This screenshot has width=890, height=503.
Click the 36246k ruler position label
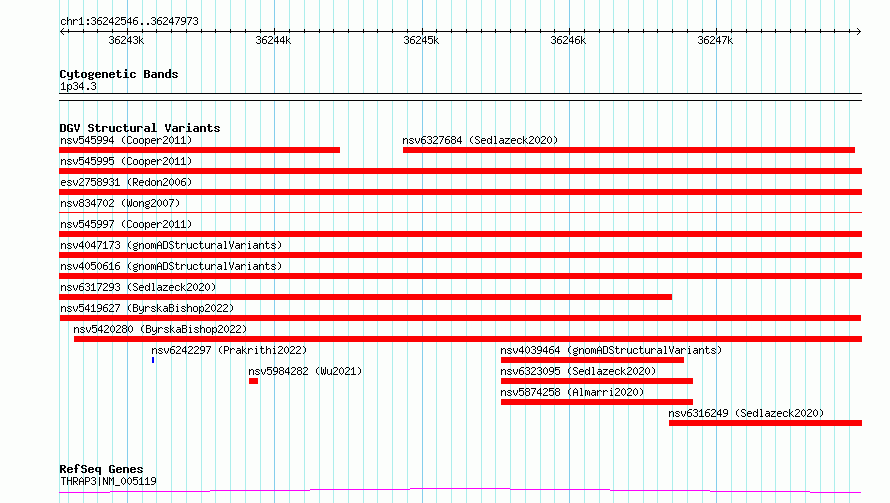[568, 40]
